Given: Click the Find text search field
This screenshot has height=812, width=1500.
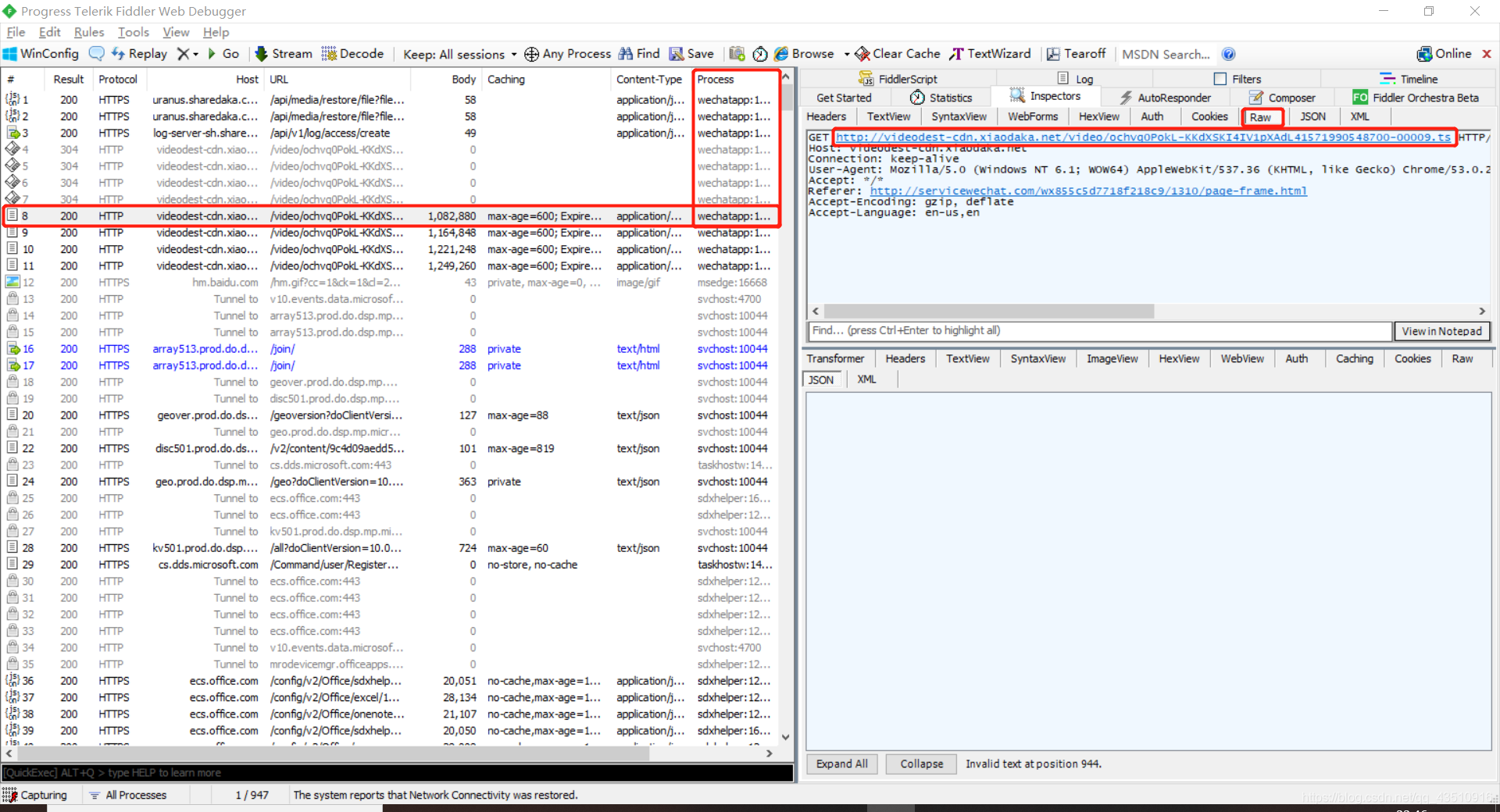Looking at the screenshot, I should (1099, 331).
